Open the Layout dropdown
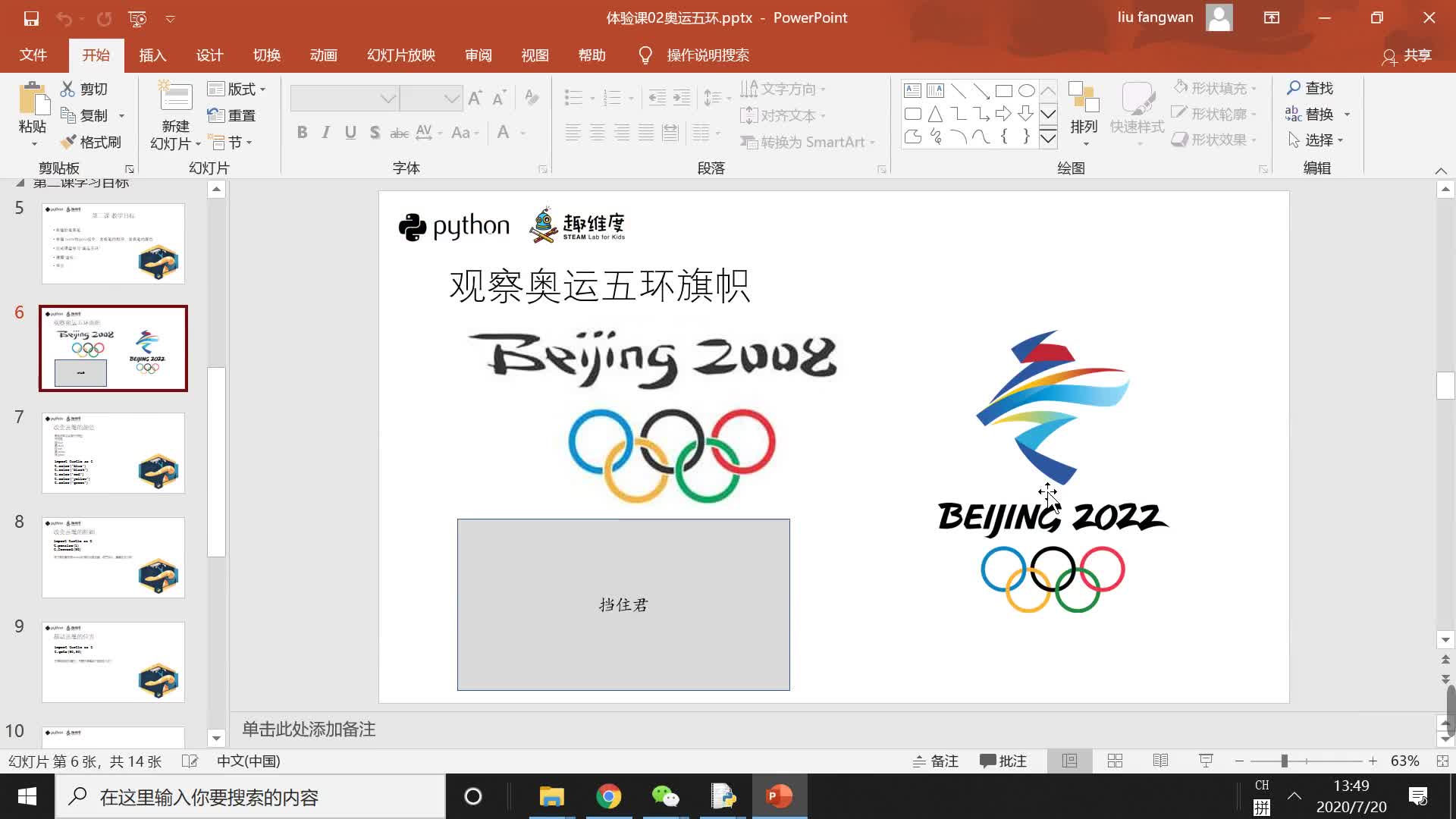Screen dimensions: 1456x819 click(x=237, y=89)
